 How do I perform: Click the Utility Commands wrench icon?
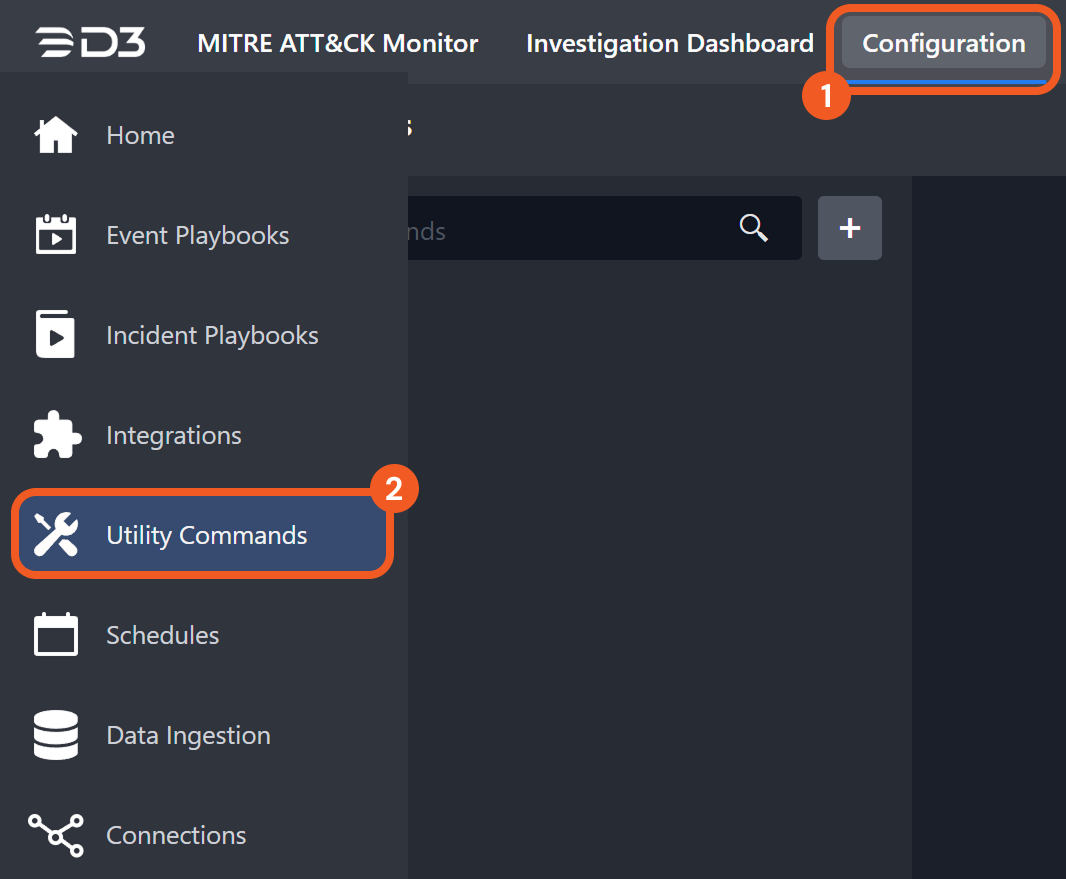(x=56, y=535)
